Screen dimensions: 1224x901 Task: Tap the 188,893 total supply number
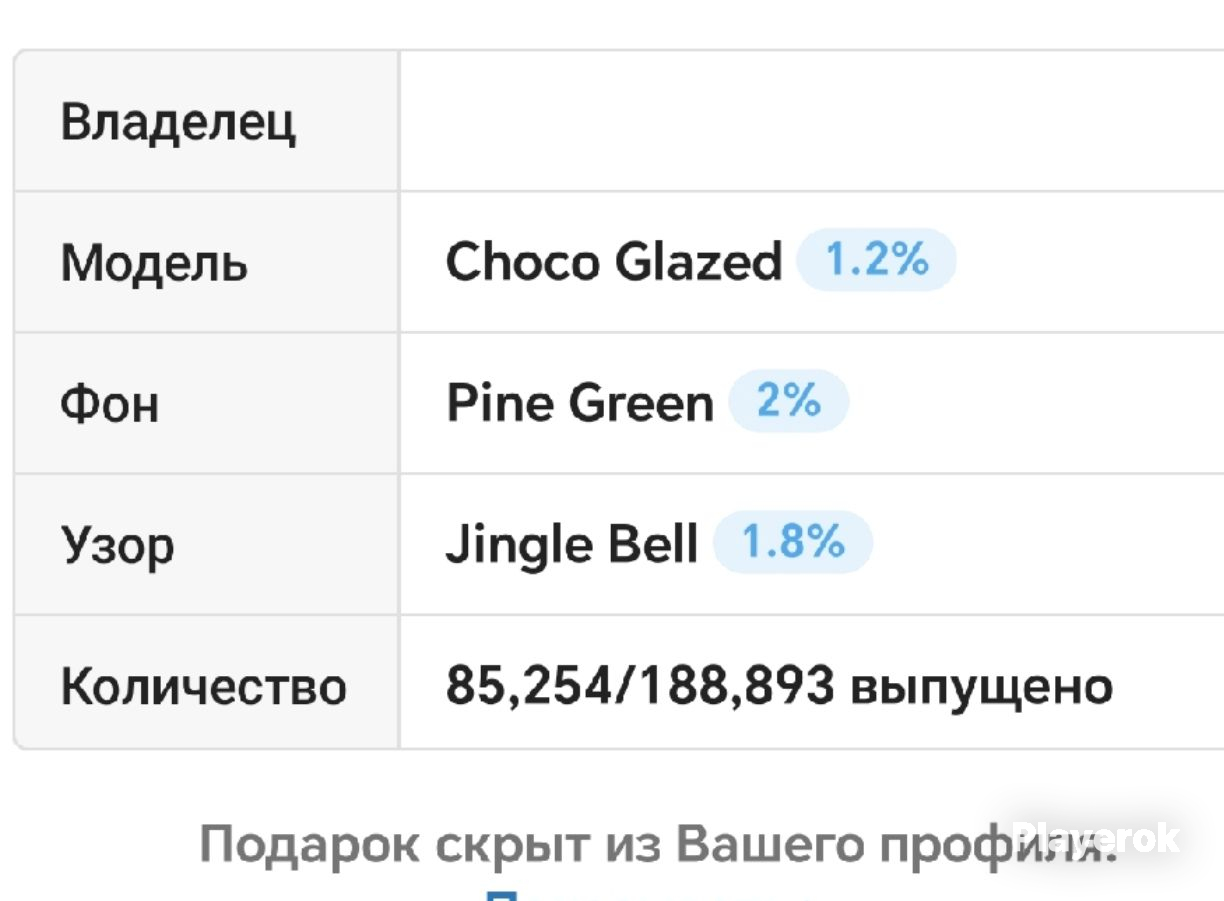(737, 687)
